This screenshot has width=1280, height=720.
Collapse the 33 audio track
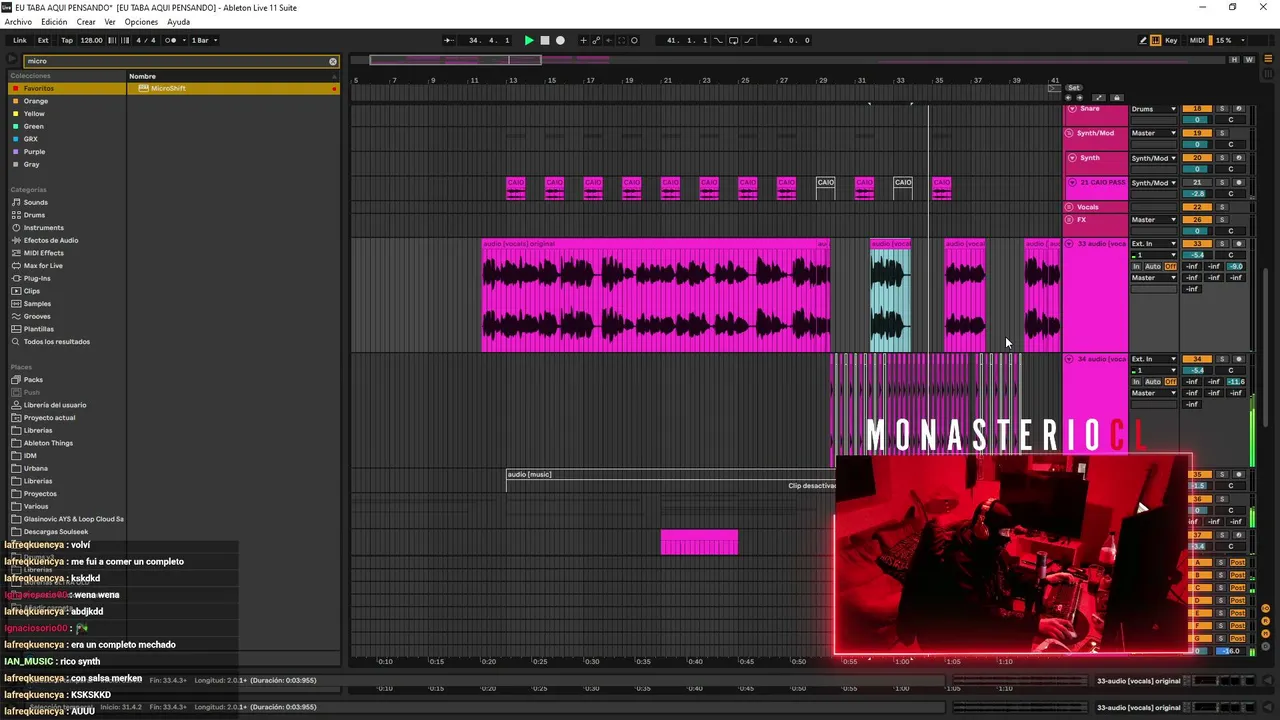tap(1069, 244)
